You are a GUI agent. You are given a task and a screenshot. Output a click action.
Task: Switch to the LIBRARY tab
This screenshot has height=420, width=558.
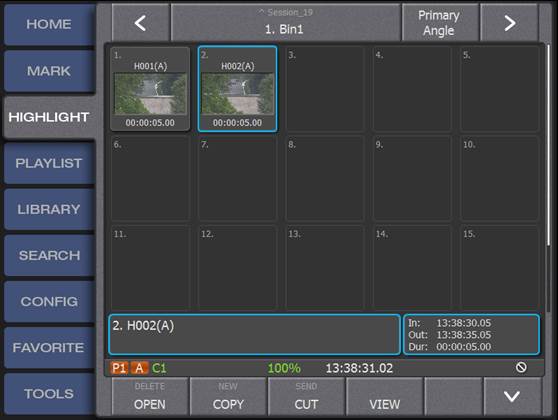(x=49, y=209)
